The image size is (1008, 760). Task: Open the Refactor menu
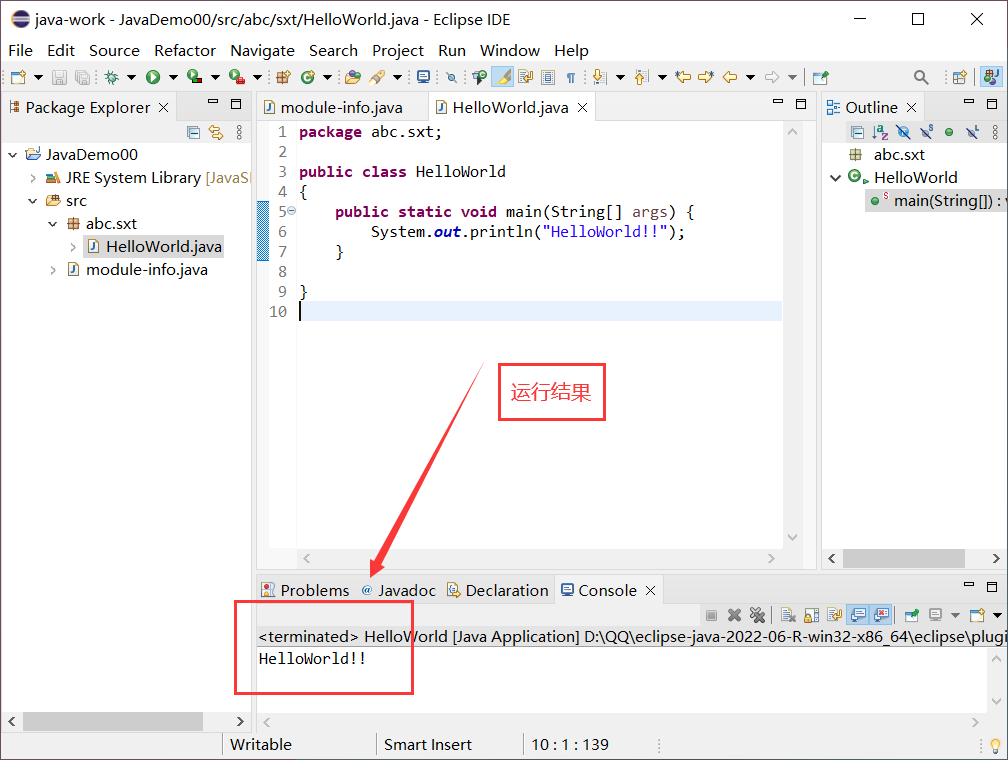(x=184, y=51)
